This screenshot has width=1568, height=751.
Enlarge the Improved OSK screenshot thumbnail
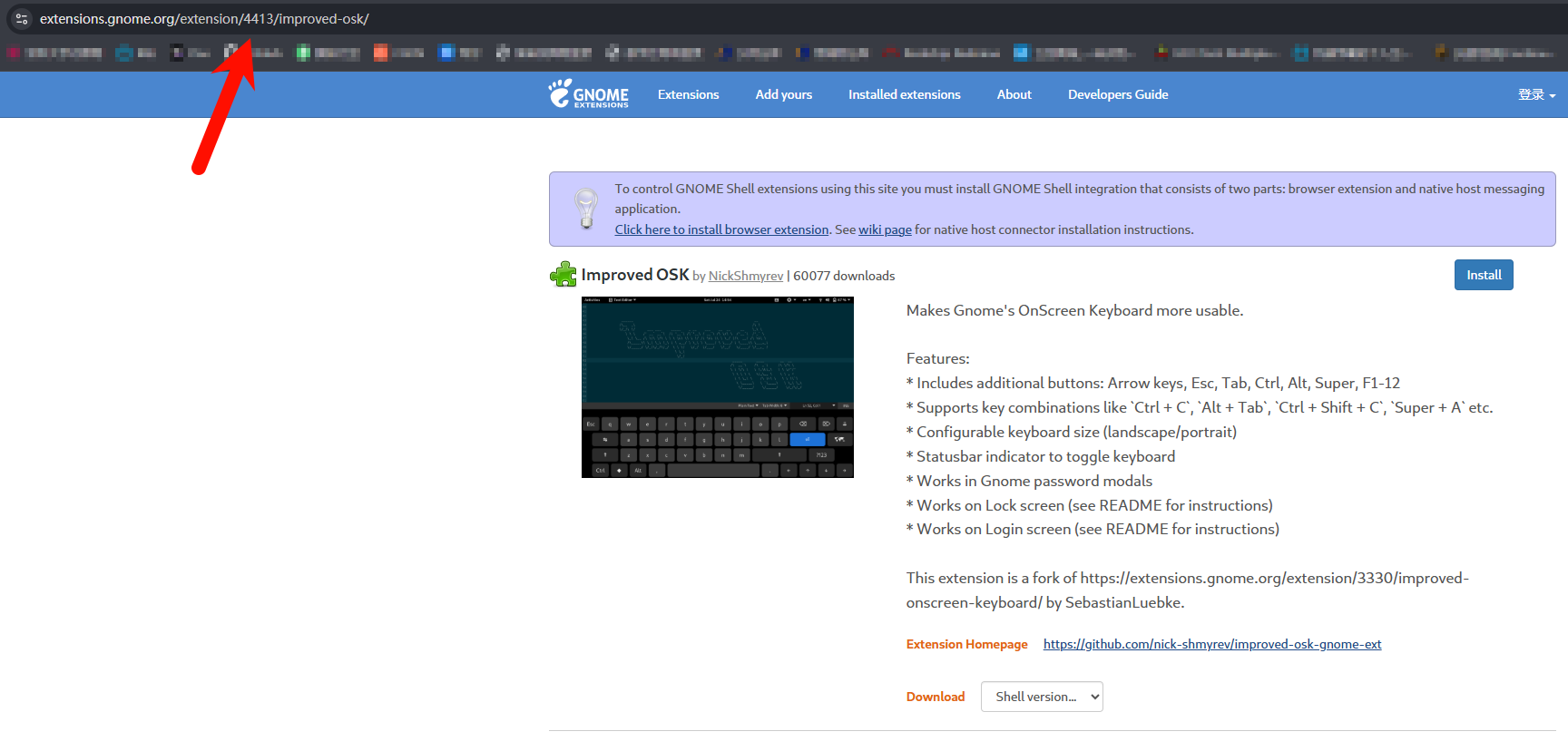tap(717, 387)
